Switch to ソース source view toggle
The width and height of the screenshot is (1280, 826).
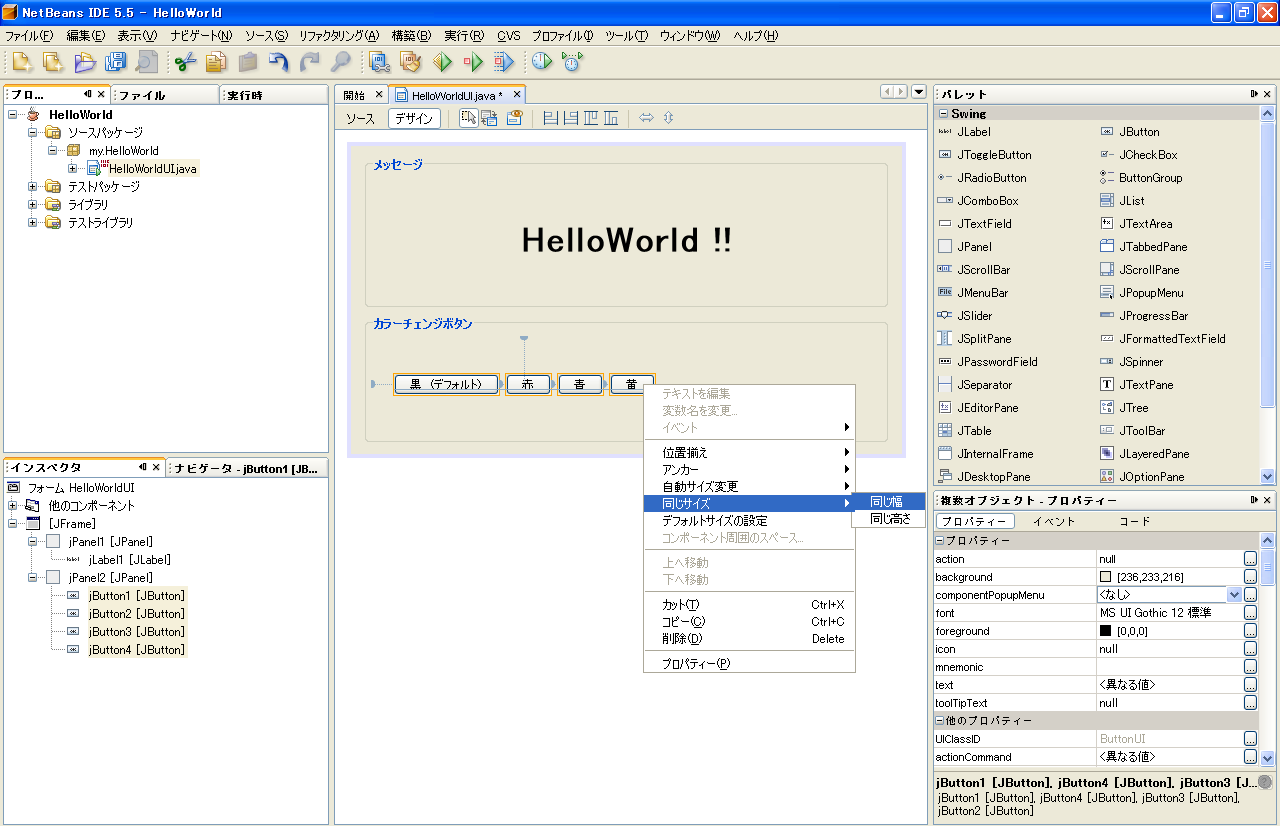[x=360, y=118]
